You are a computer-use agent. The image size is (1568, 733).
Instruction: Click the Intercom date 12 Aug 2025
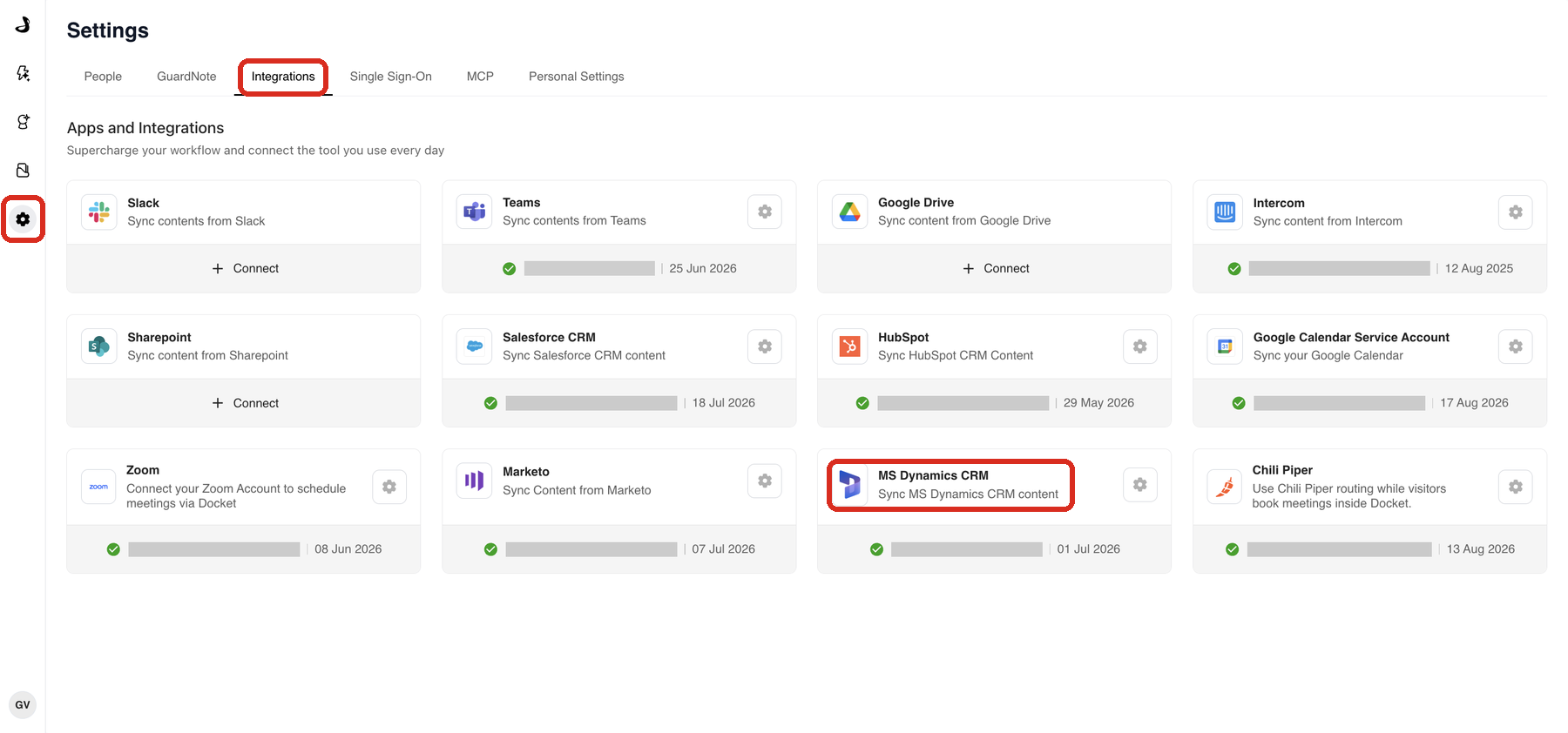coord(1479,268)
